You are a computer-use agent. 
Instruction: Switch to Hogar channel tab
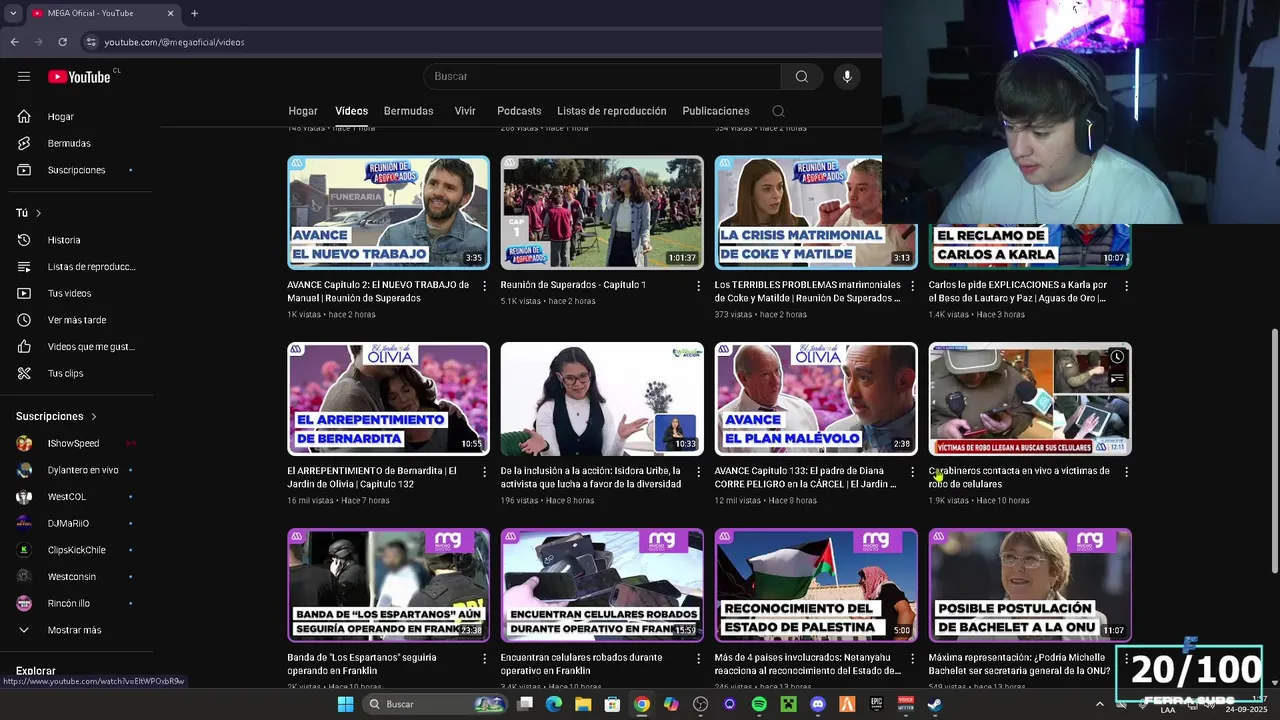coord(303,111)
